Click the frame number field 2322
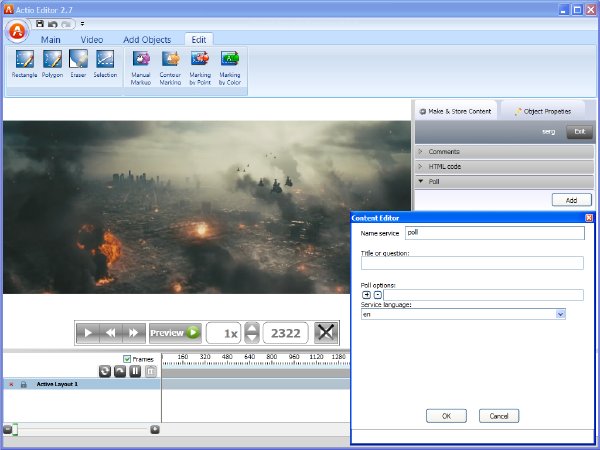Viewport: 600px width, 450px height. (285, 333)
